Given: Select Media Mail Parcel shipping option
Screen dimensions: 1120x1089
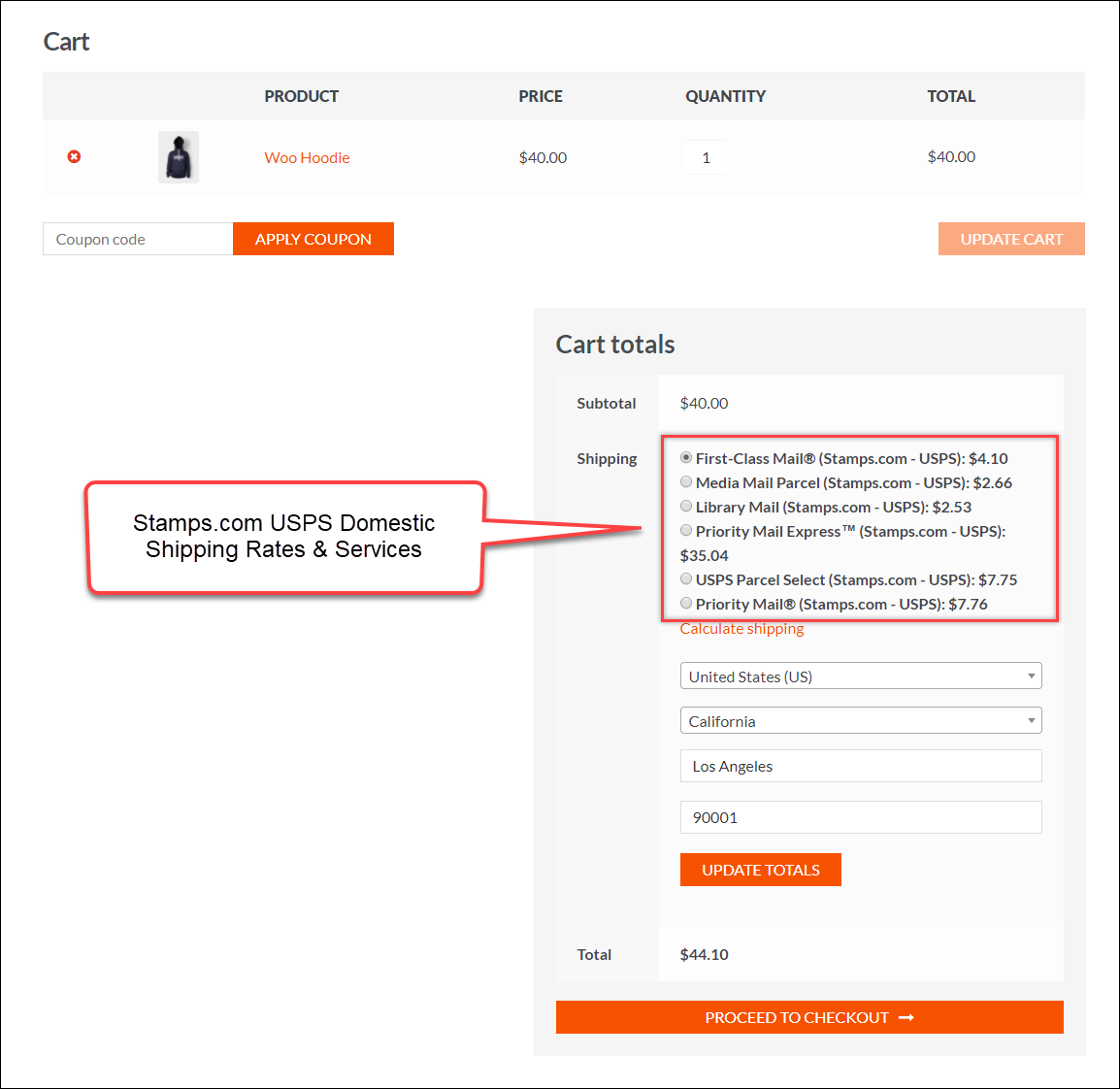Looking at the screenshot, I should [x=686, y=482].
